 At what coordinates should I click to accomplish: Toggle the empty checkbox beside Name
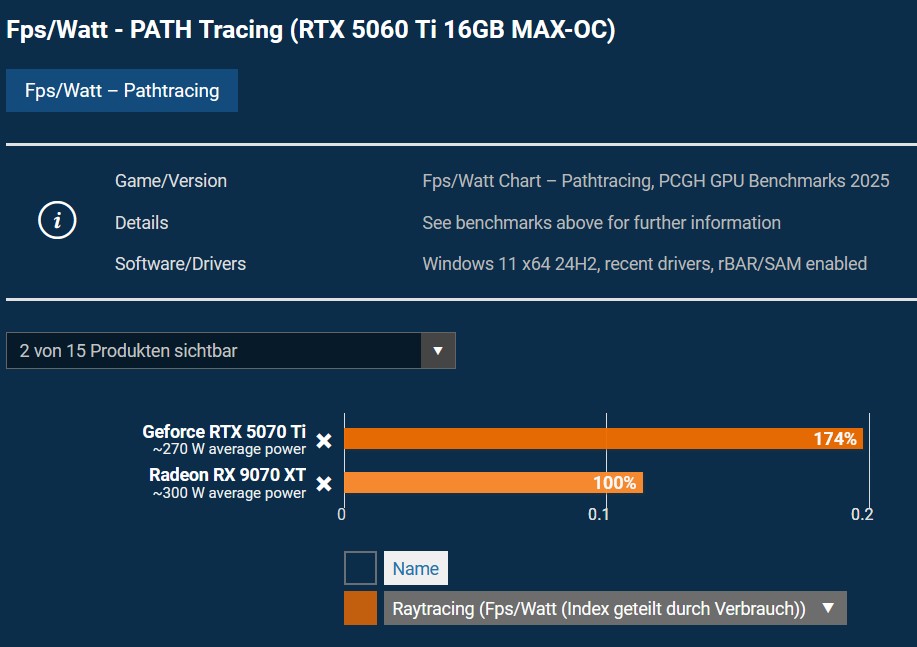tap(360, 568)
